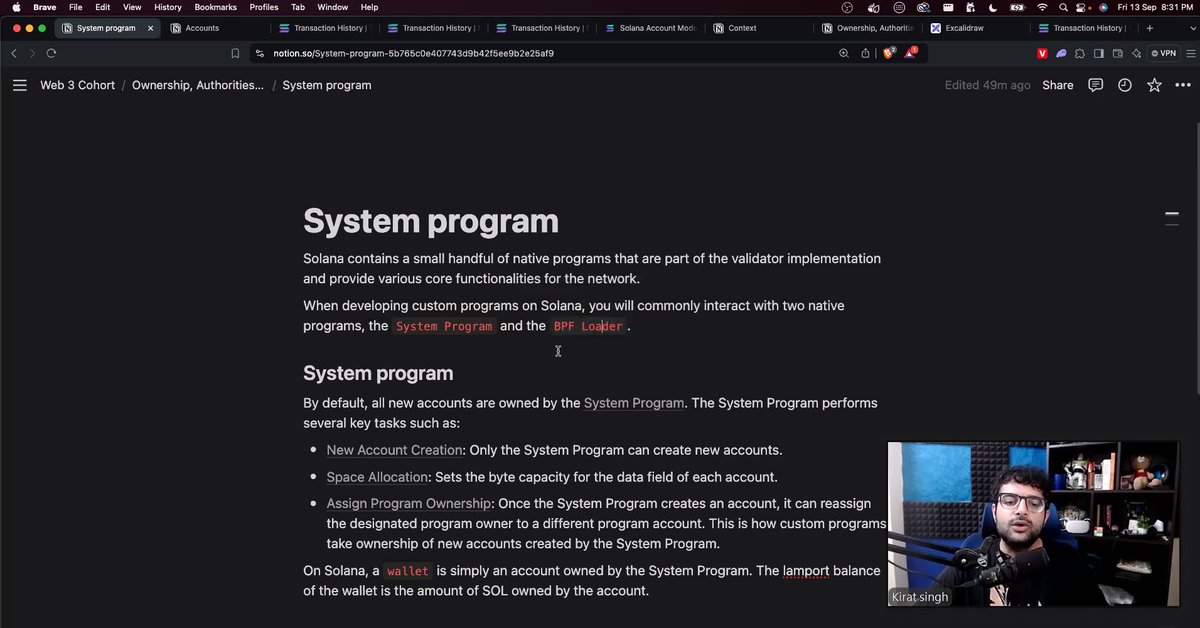Open the History menu in menu bar

click(167, 7)
